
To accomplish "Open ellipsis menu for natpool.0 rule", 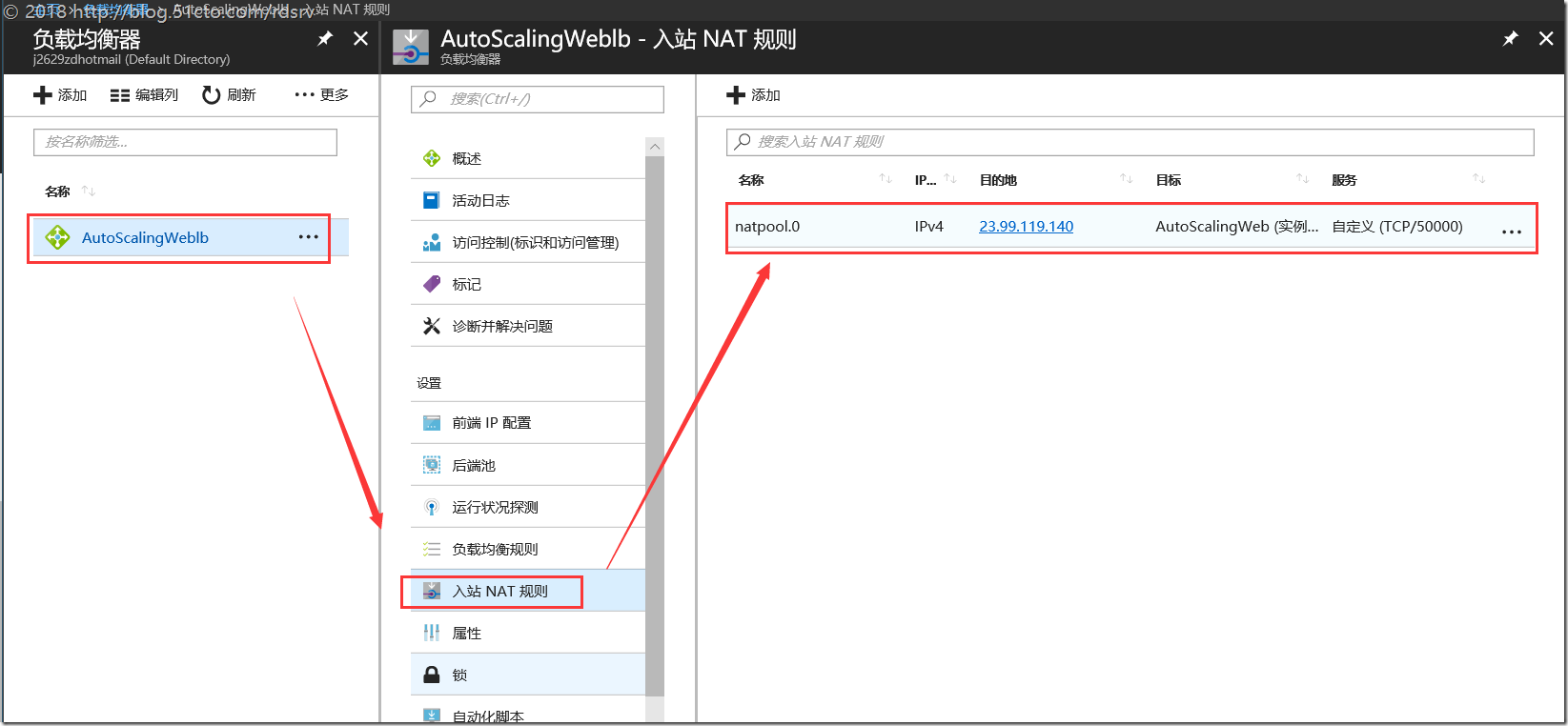I will [1512, 232].
